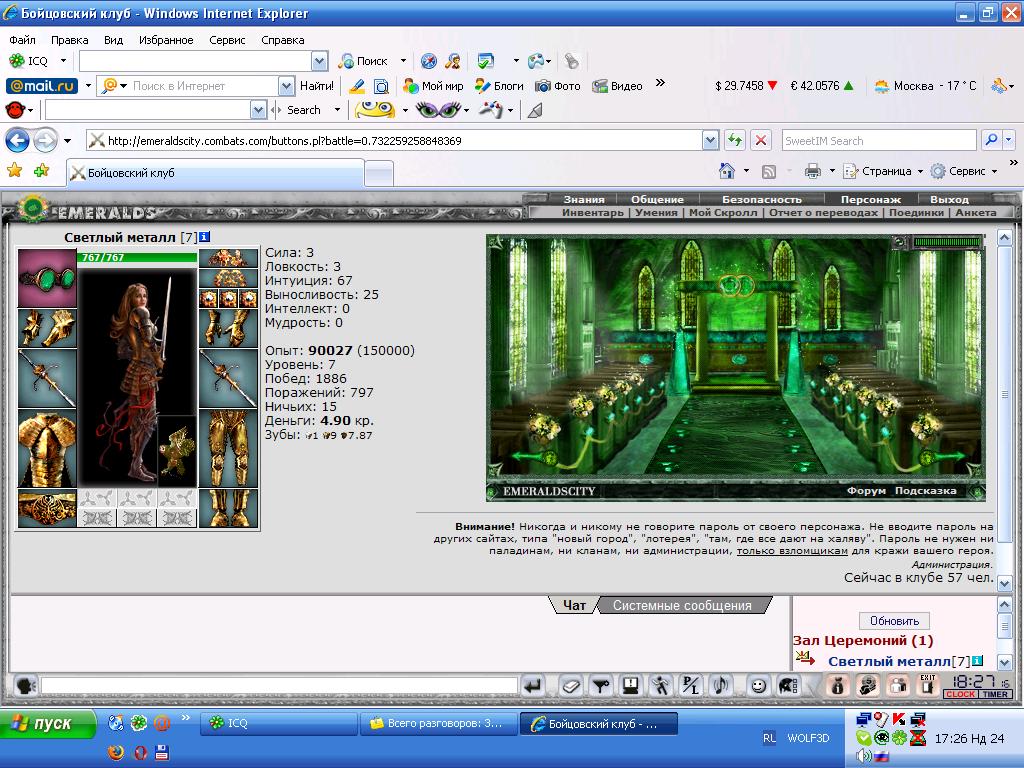The height and width of the screenshot is (768, 1024).
Task: Open the Поединки link
Action: [916, 212]
